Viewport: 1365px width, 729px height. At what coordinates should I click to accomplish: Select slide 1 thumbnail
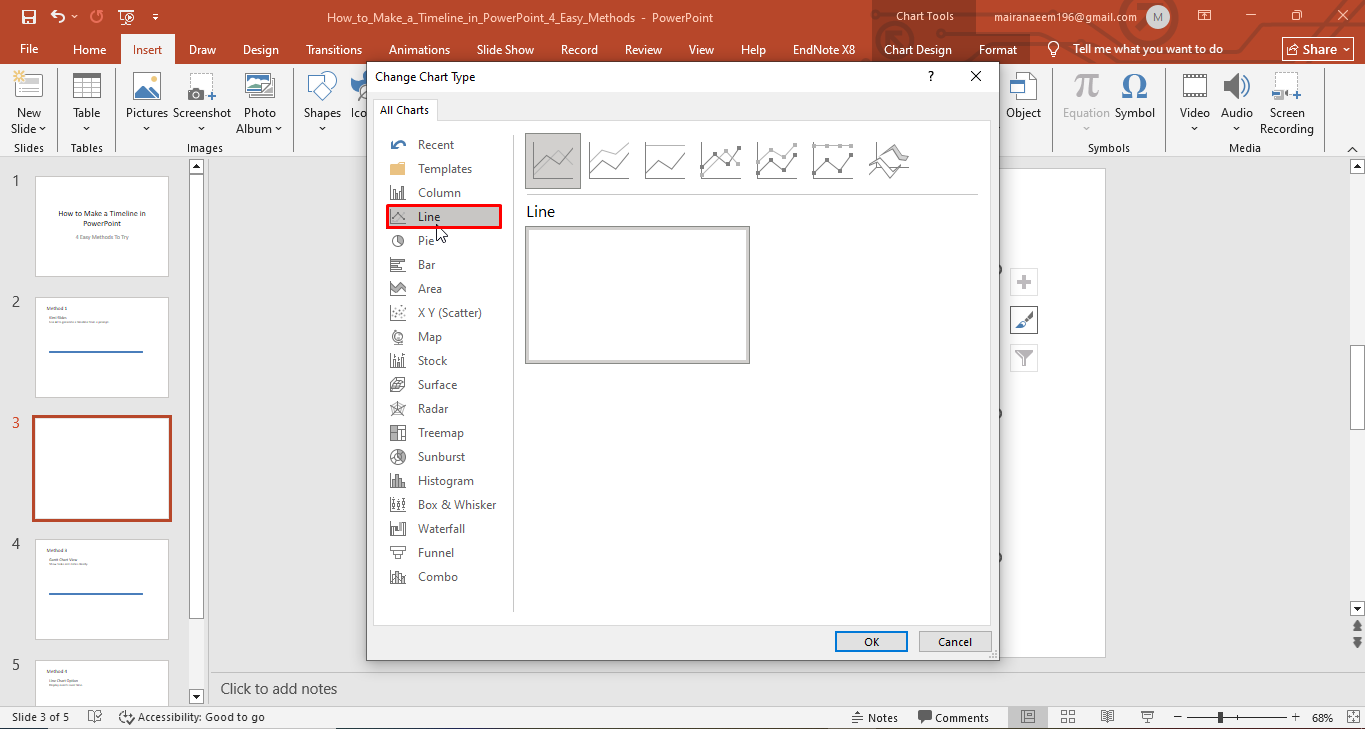click(102, 226)
